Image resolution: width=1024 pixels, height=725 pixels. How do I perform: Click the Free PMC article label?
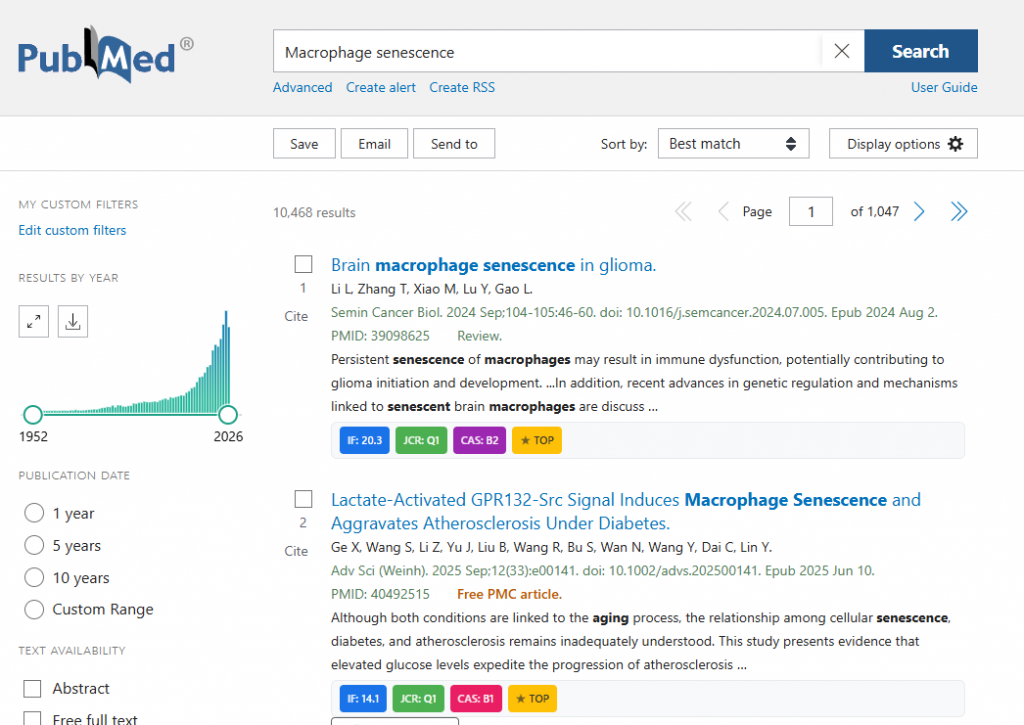pyautogui.click(x=509, y=595)
